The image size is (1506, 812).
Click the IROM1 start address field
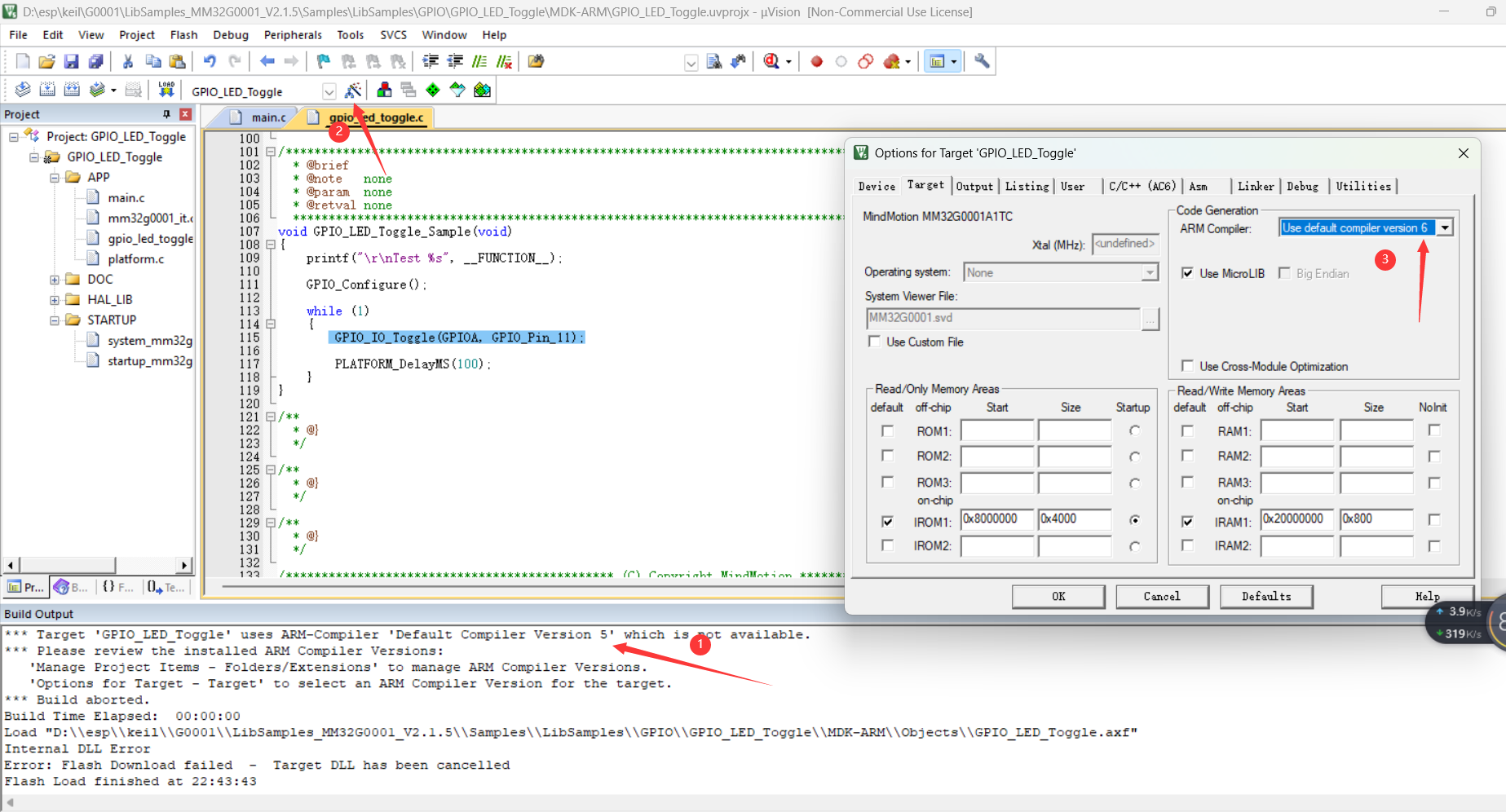(996, 519)
